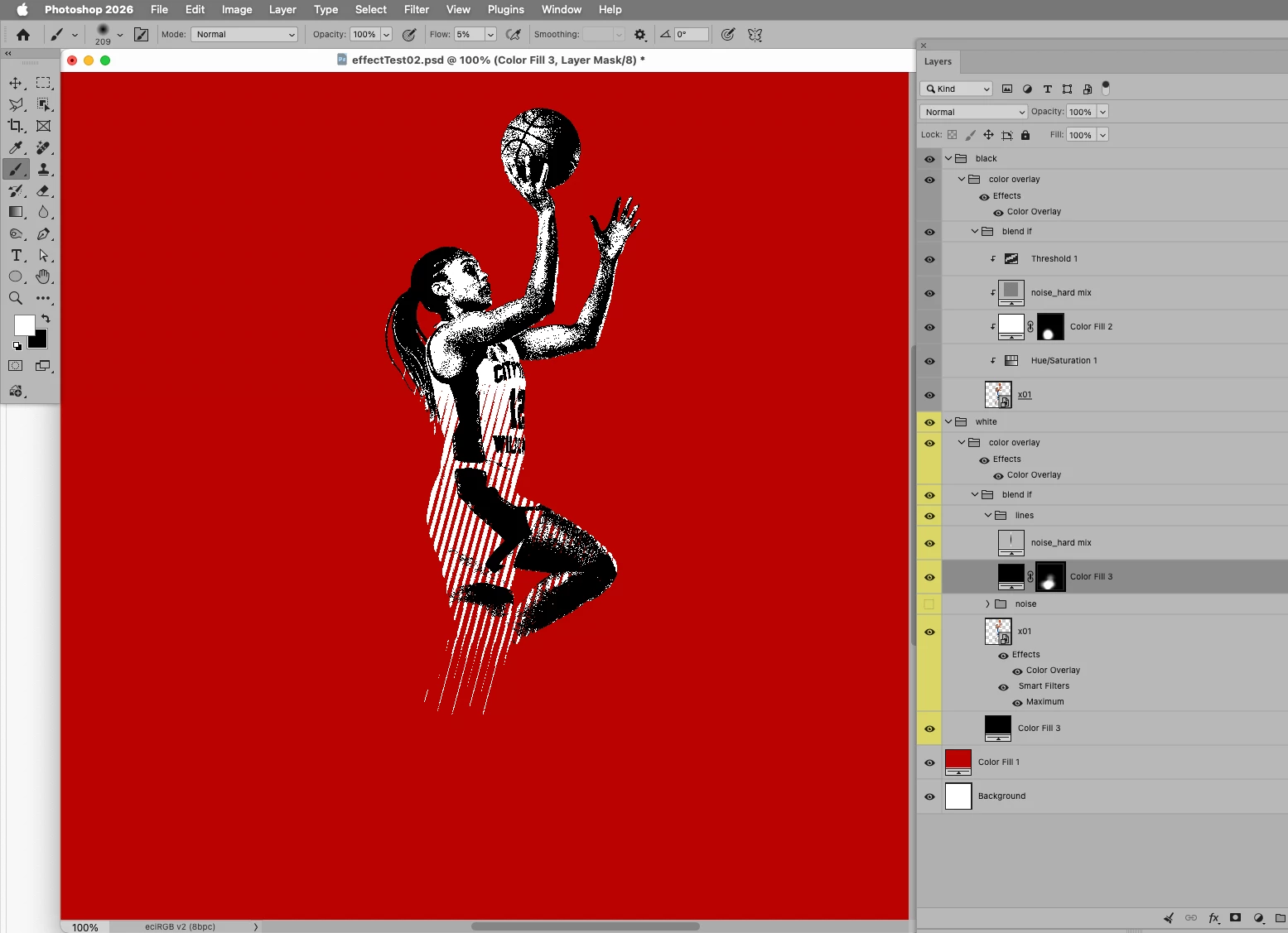This screenshot has height=933, width=1288.
Task: Hide the Color Fill 1 layer
Action: (929, 762)
